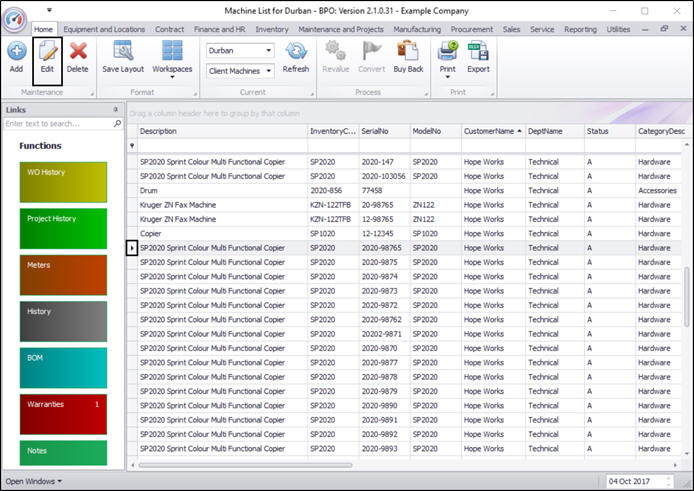Switch to the Procurement tab
This screenshot has height=491, width=694.
click(471, 30)
